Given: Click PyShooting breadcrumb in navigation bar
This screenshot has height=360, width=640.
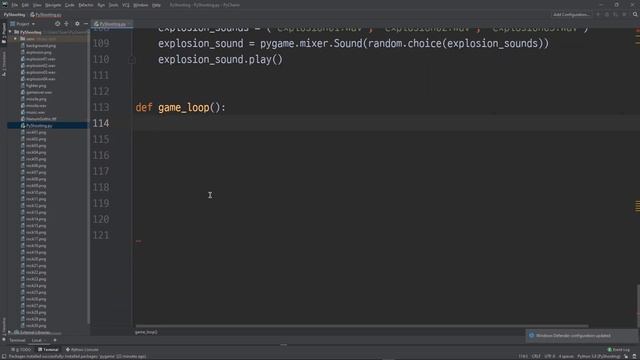Looking at the screenshot, I should coord(14,15).
